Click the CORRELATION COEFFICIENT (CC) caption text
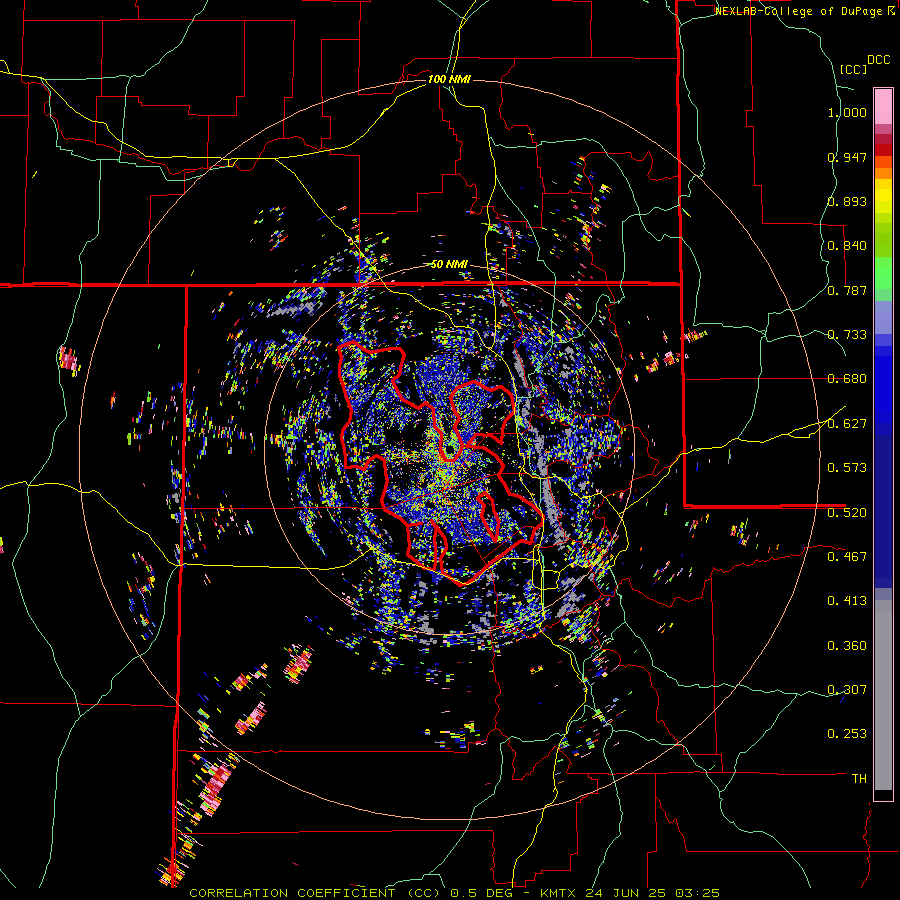The height and width of the screenshot is (900, 900). (x=315, y=893)
